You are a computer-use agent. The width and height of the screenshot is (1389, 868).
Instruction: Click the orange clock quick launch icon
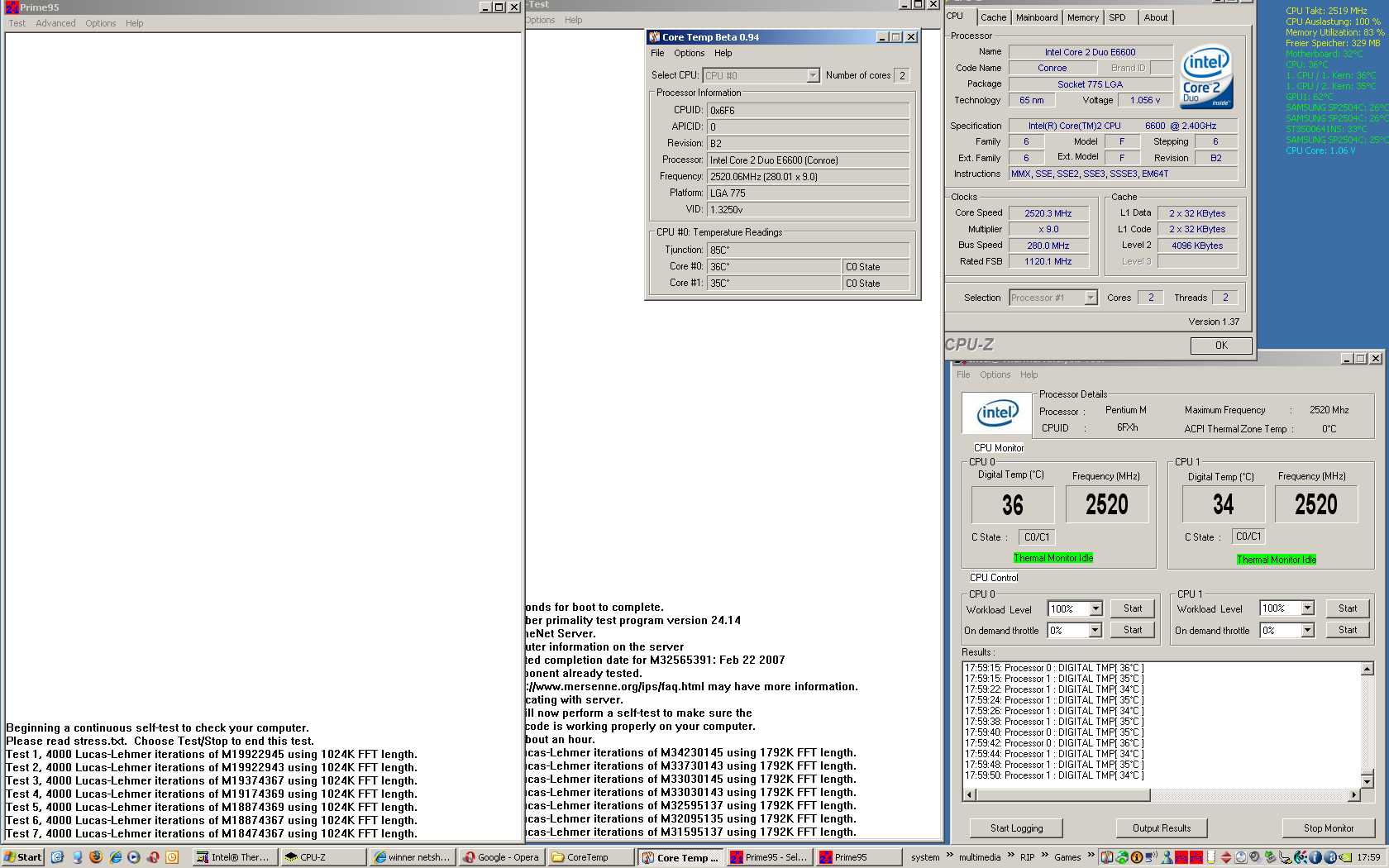[172, 857]
